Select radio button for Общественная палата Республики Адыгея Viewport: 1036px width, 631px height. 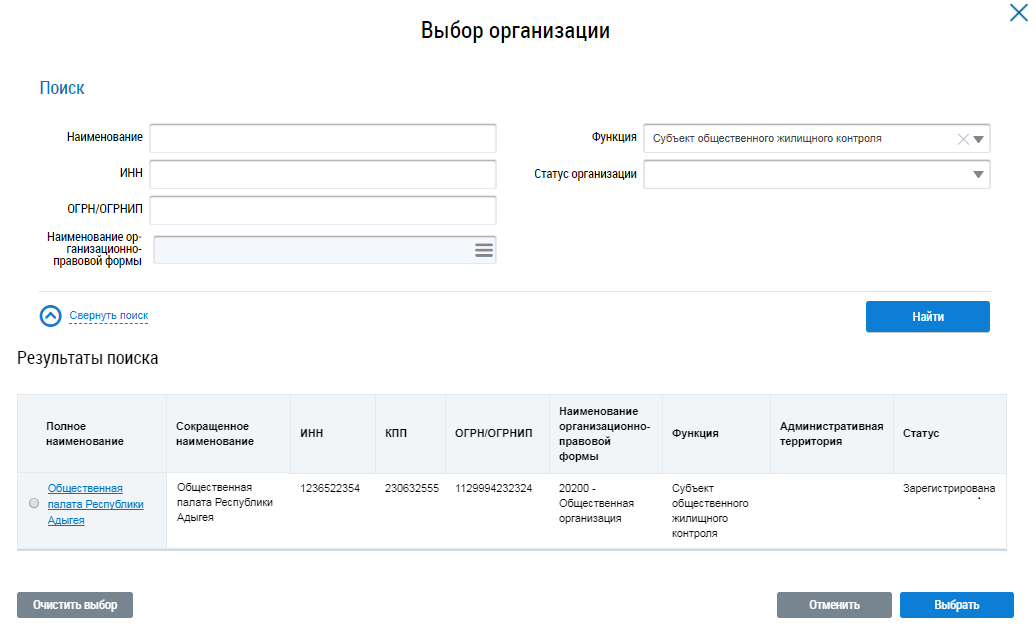pyautogui.click(x=34, y=504)
